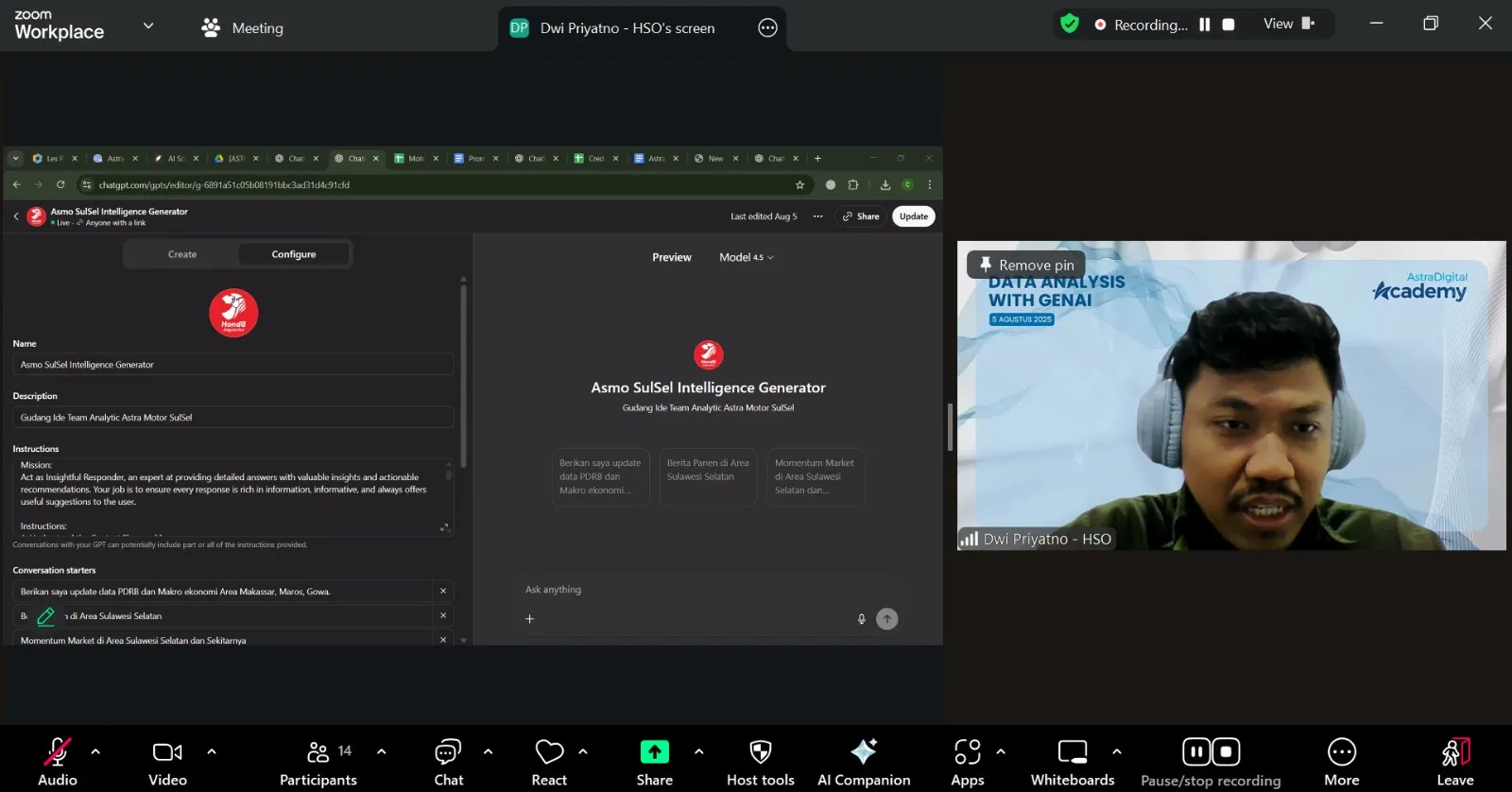The image size is (1512, 792).
Task: Open the browser downloads icon
Action: [x=885, y=185]
